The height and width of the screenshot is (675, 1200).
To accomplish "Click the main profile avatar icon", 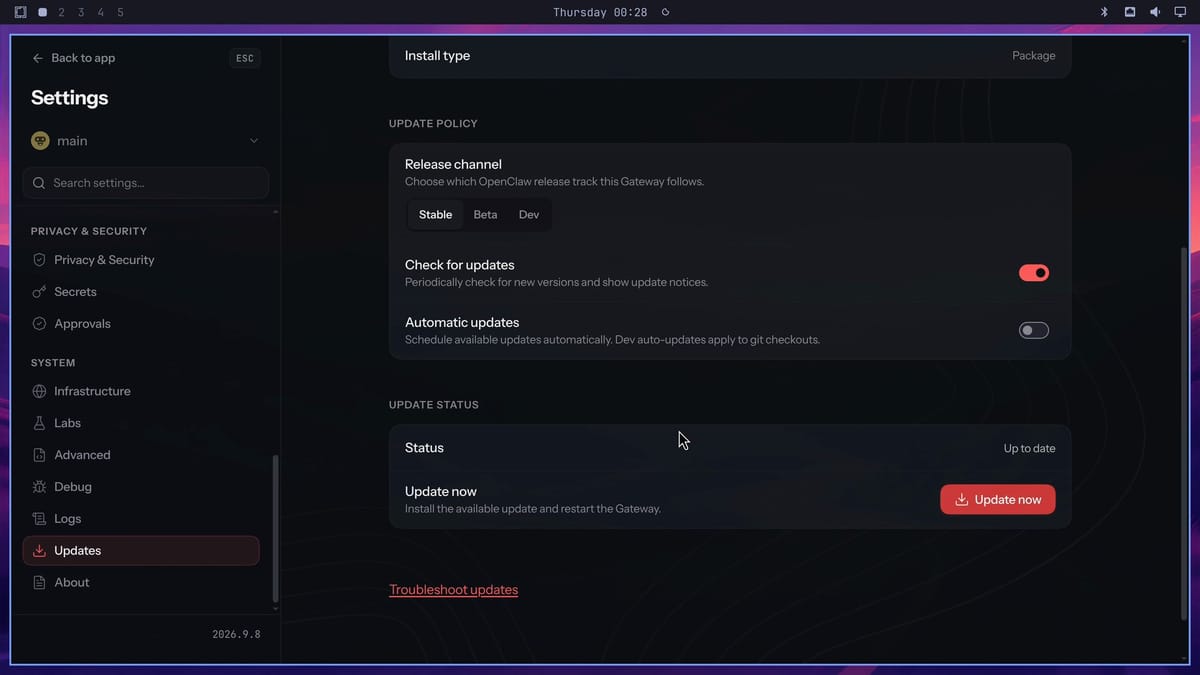I will point(40,141).
